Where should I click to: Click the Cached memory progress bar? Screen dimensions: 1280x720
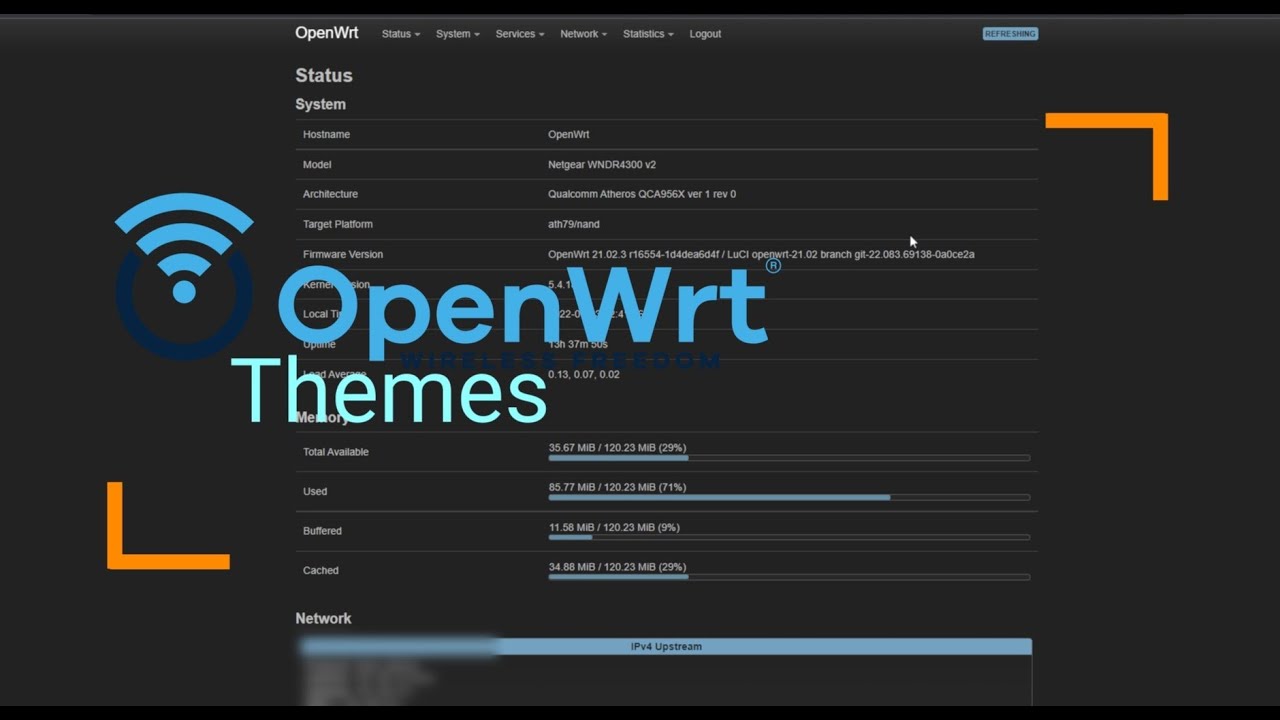(789, 577)
